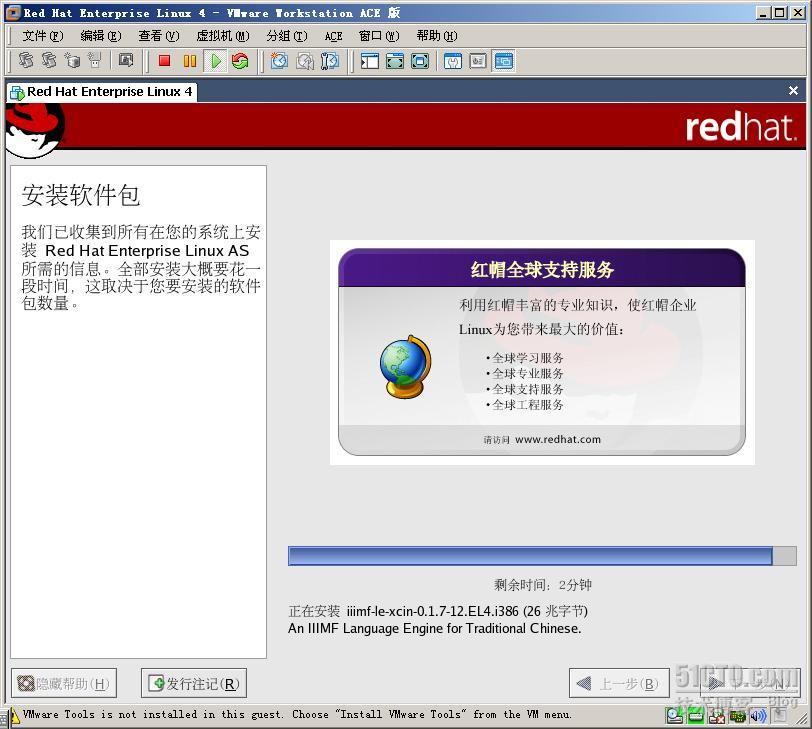Viewport: 812px width, 729px height.
Task: Open the 虚拟机(M) menu
Action: click(223, 36)
